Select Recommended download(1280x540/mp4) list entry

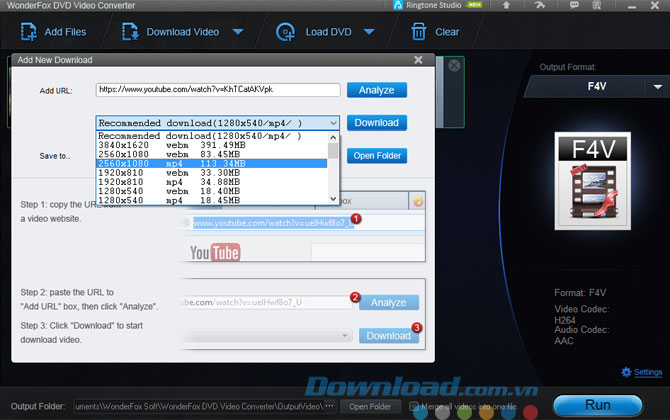point(212,136)
